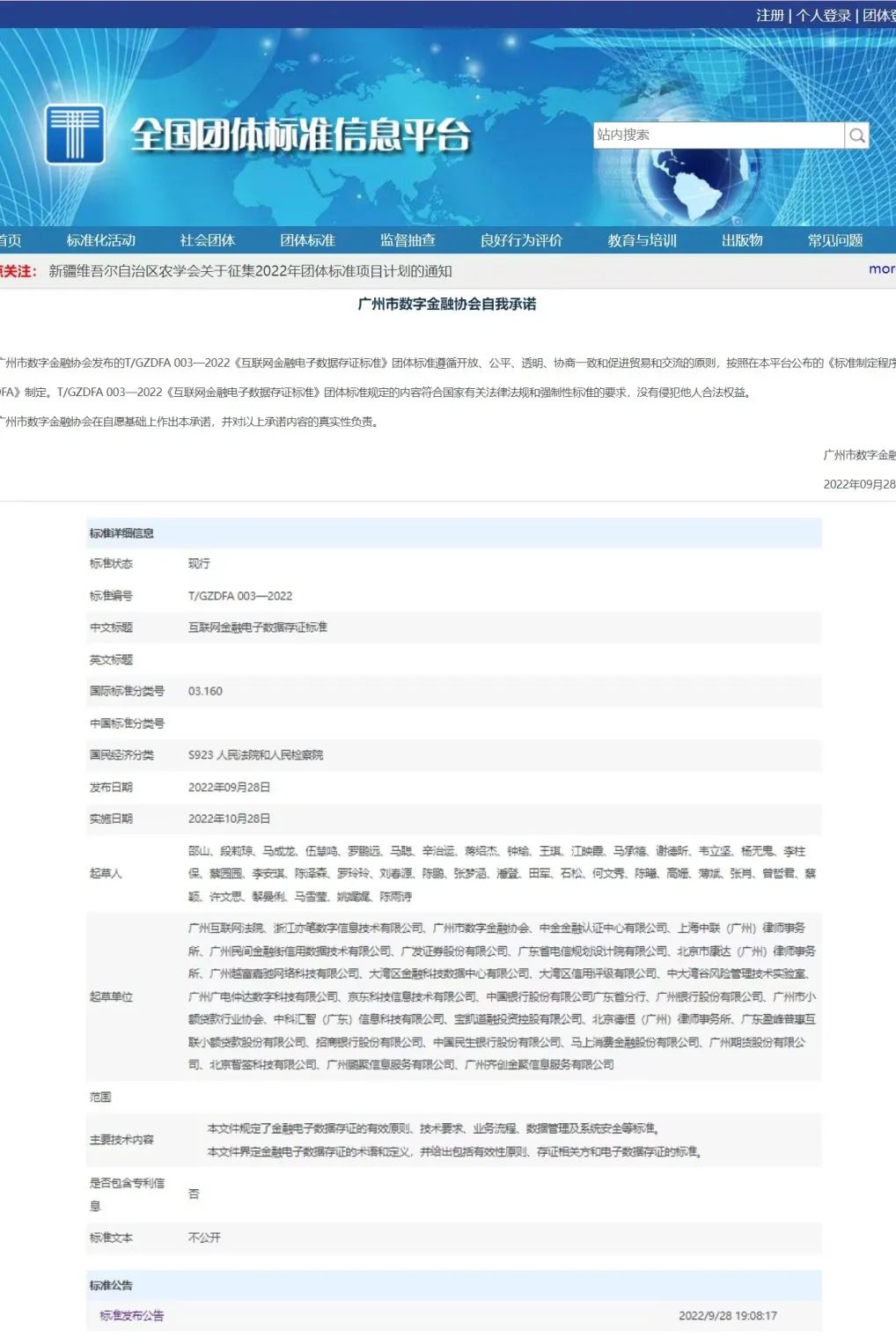Open the 监督抽查 menu
Viewport: 896px width, 1344px height.
click(408, 240)
